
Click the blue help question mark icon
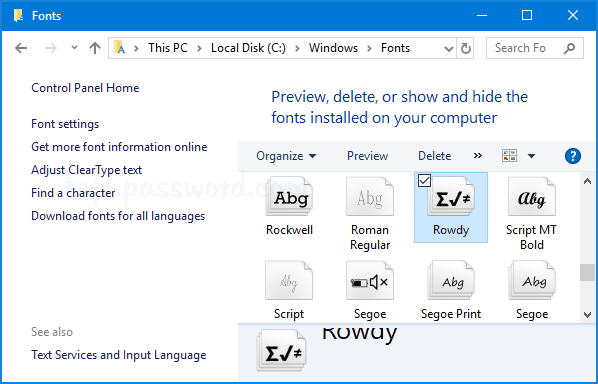point(572,156)
